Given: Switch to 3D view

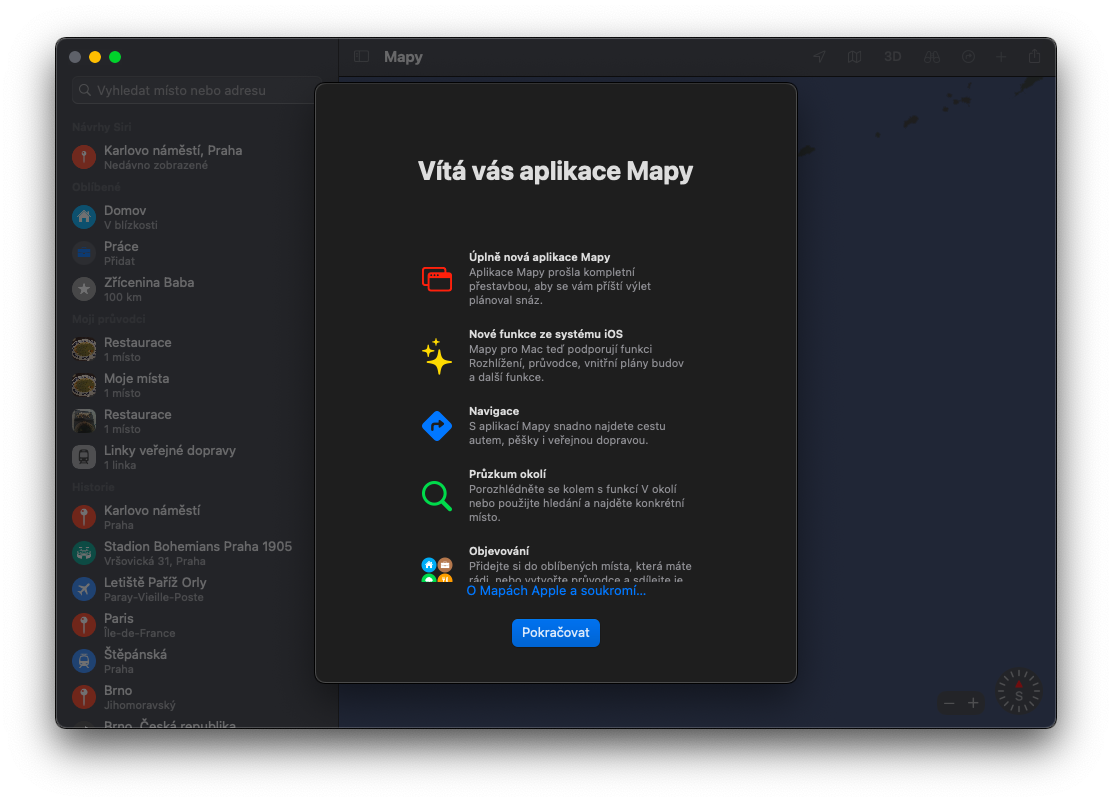Looking at the screenshot, I should coord(892,57).
